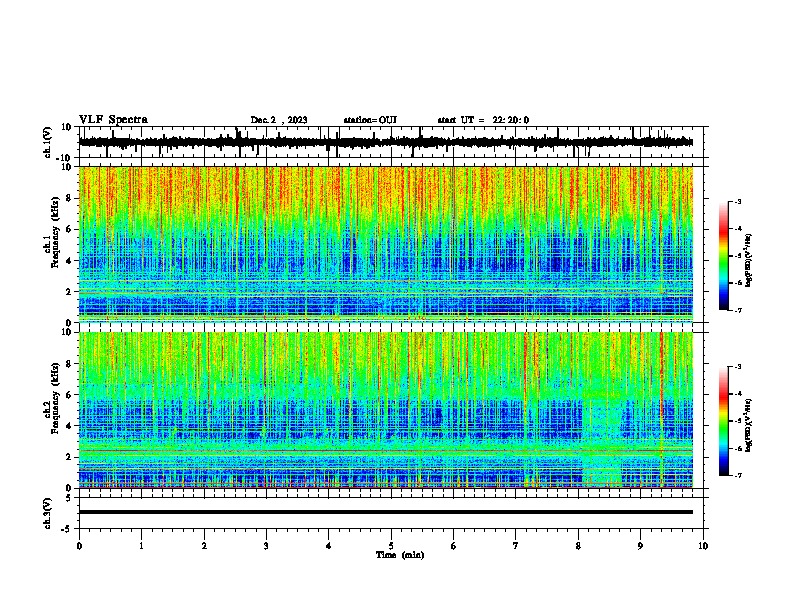This screenshot has width=792, height=612.
Task: Click the "8" tick on the time axis
Action: coord(578,546)
